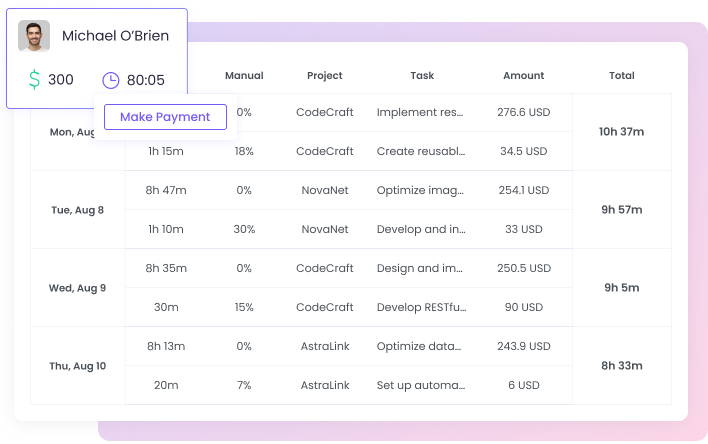Select the Wed, Aug 9 date cell
The height and width of the screenshot is (444, 708).
click(77, 288)
